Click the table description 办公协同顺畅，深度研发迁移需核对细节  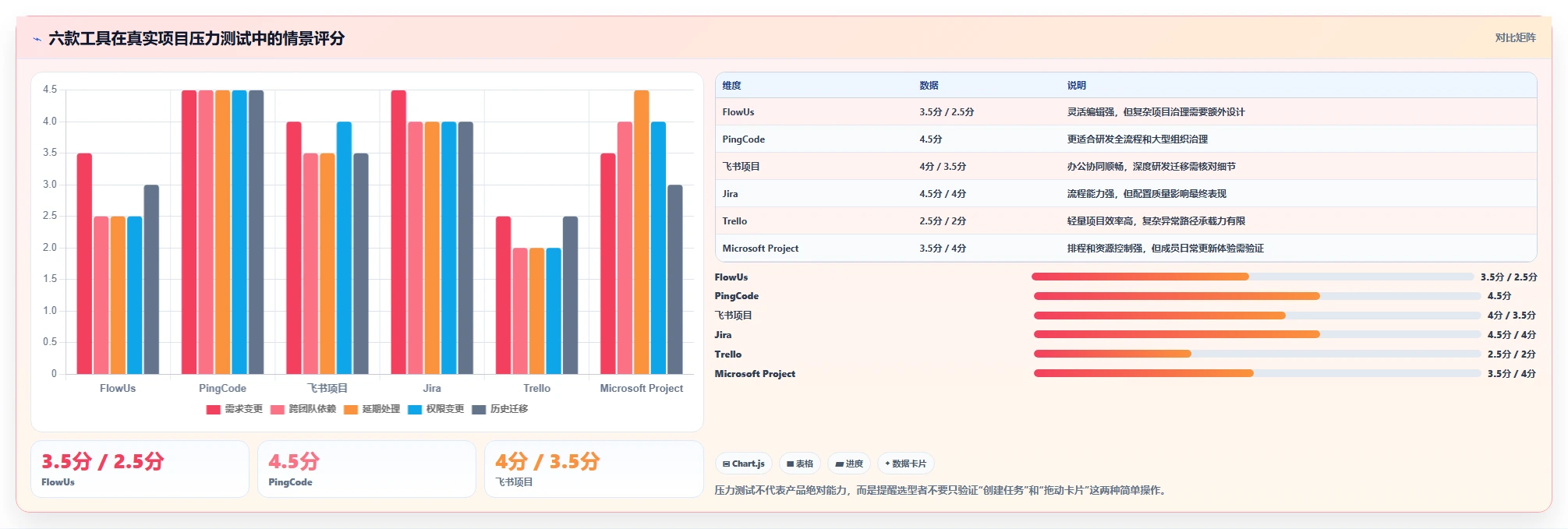1151,167
